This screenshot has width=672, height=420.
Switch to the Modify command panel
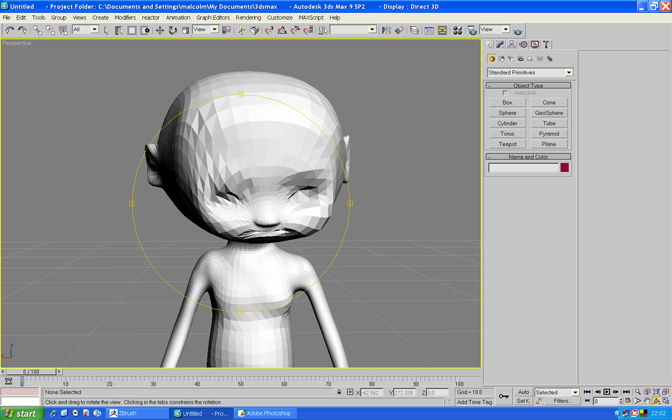[x=501, y=44]
